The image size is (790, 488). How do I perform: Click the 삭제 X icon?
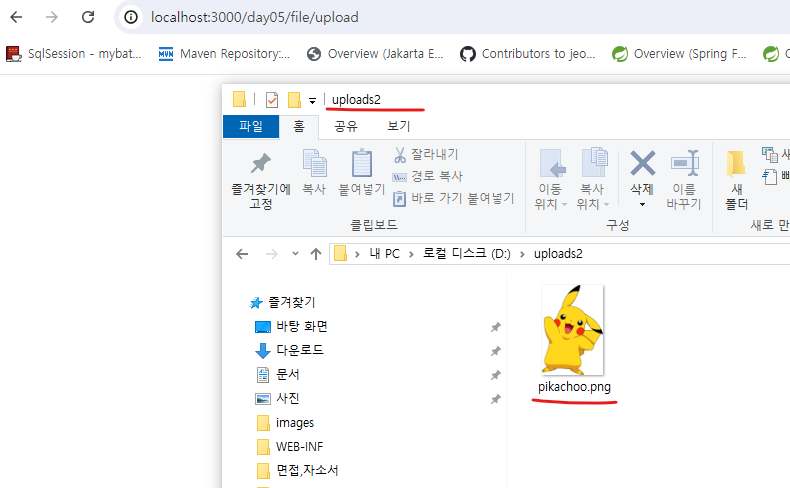pyautogui.click(x=642, y=164)
